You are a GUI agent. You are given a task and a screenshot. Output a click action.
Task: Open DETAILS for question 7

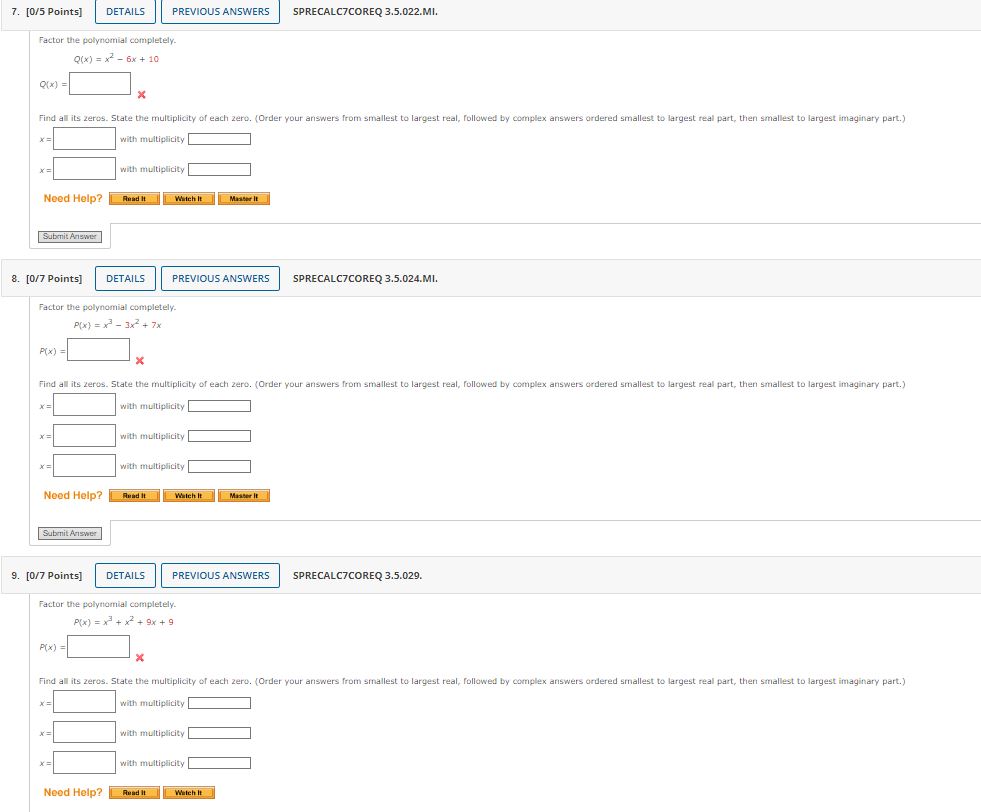[124, 11]
